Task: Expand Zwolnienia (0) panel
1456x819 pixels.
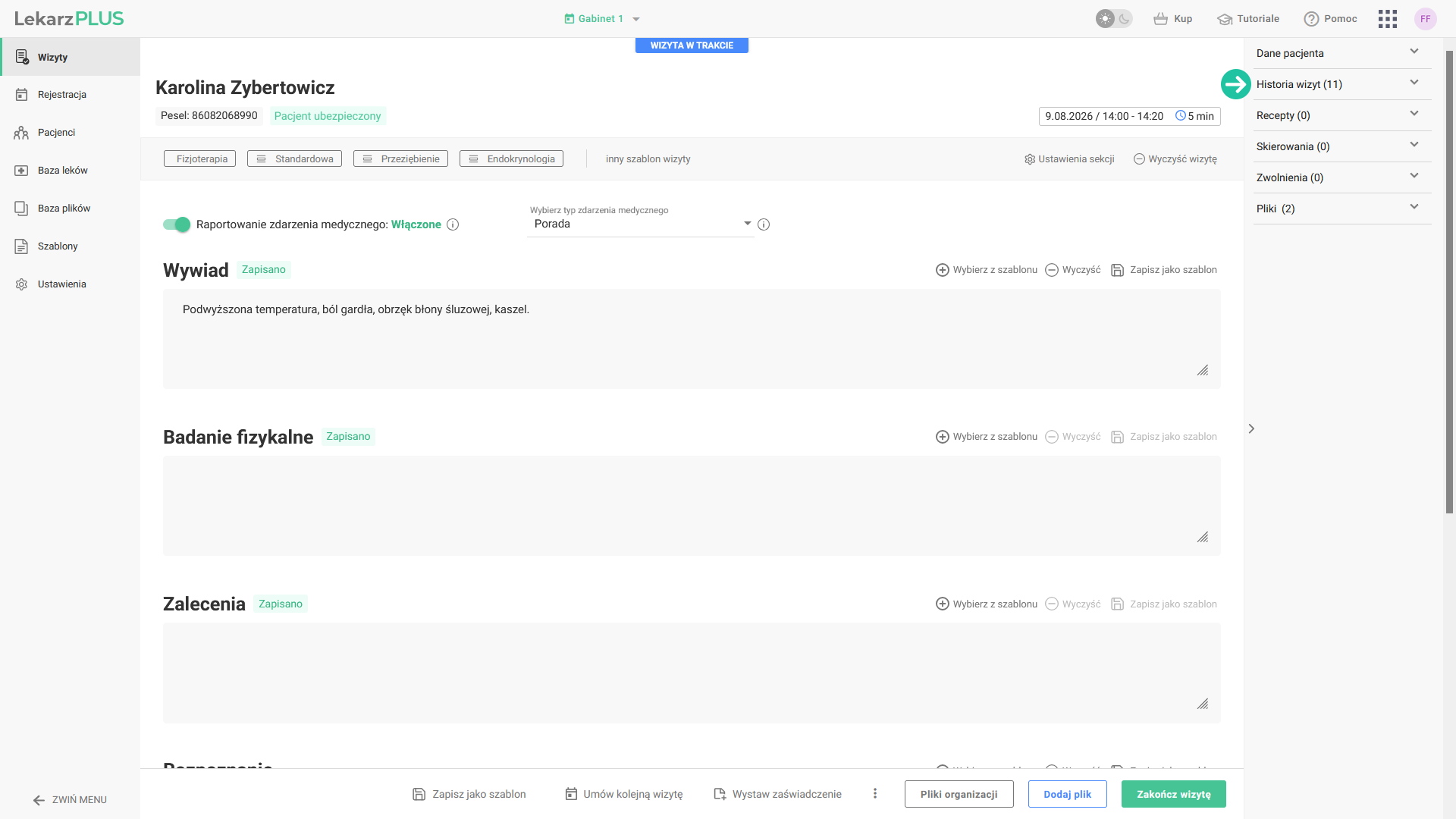Action: (x=1341, y=177)
